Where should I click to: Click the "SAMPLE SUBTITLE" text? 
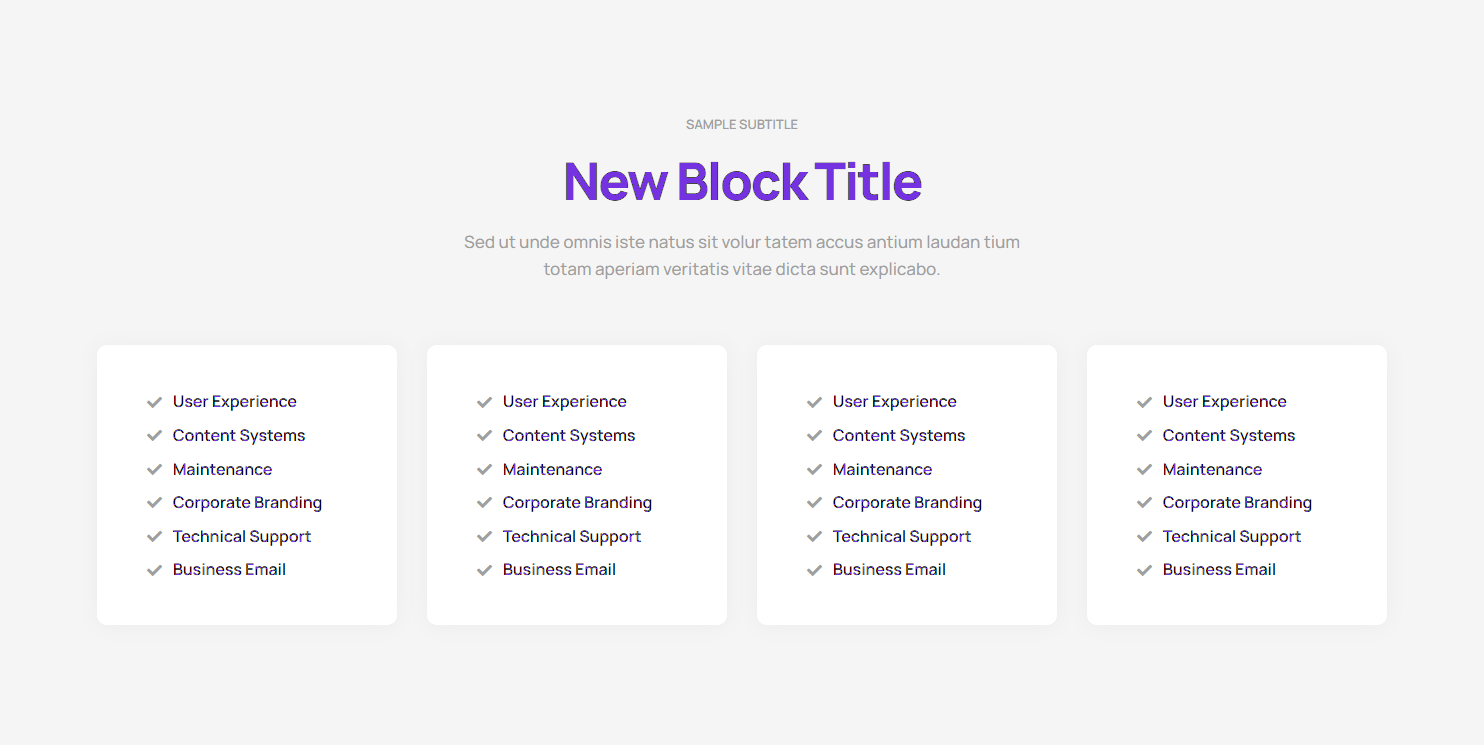pos(742,125)
